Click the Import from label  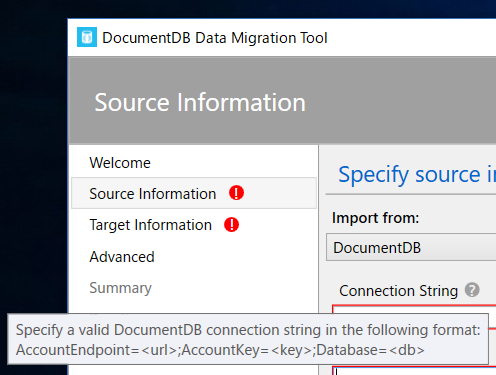(x=375, y=218)
